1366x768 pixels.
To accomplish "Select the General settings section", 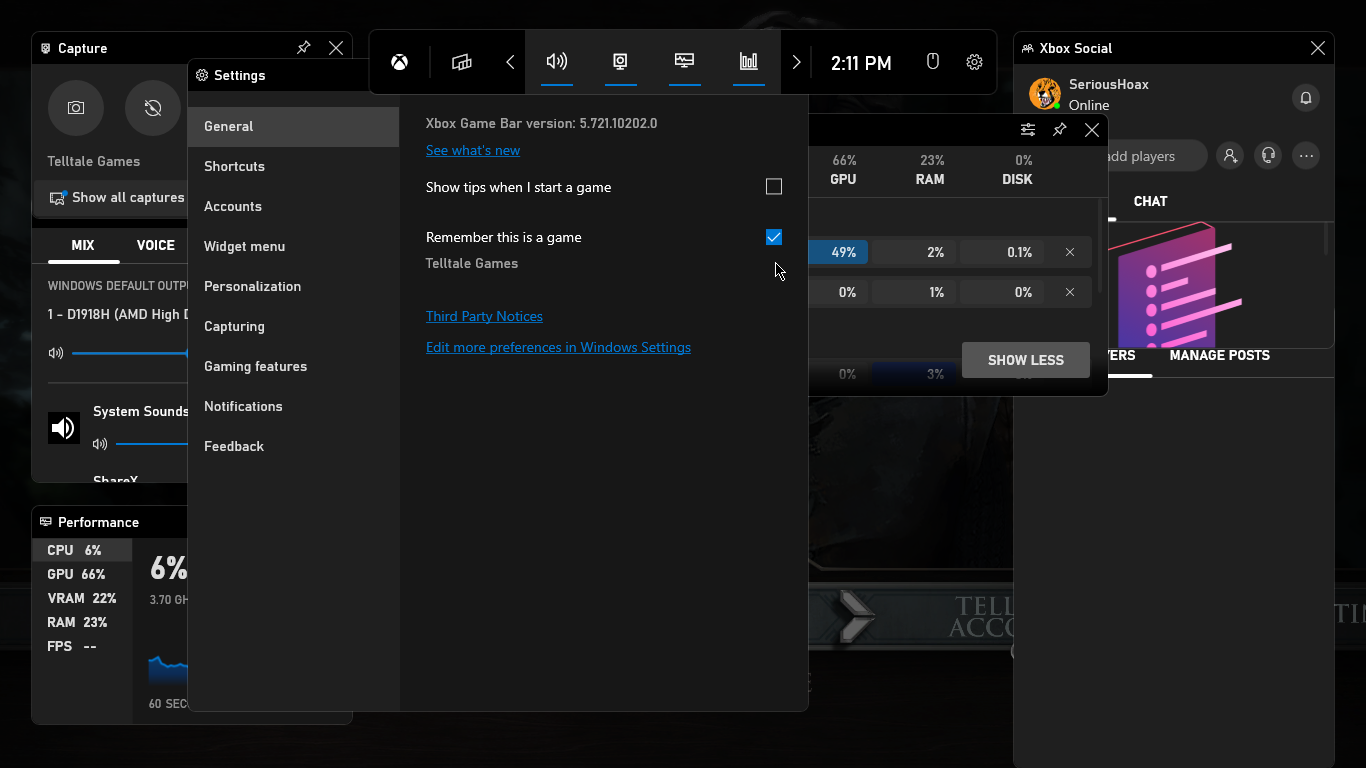I will 293,126.
